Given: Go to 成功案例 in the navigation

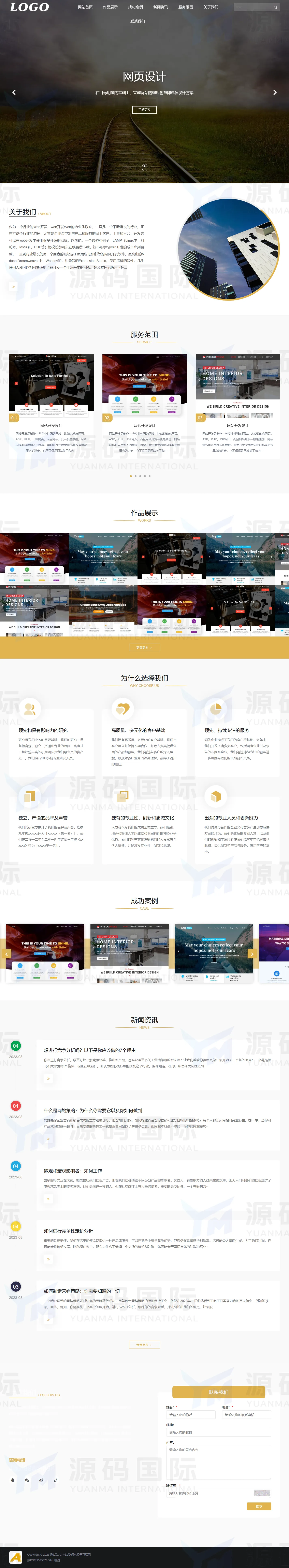Looking at the screenshot, I should (x=136, y=7).
